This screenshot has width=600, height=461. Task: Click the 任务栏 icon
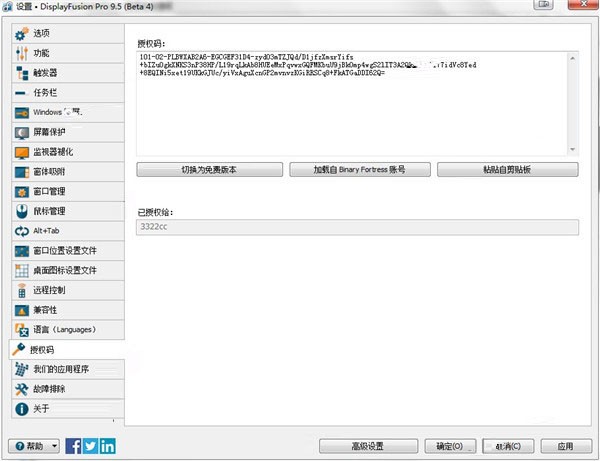[21, 93]
